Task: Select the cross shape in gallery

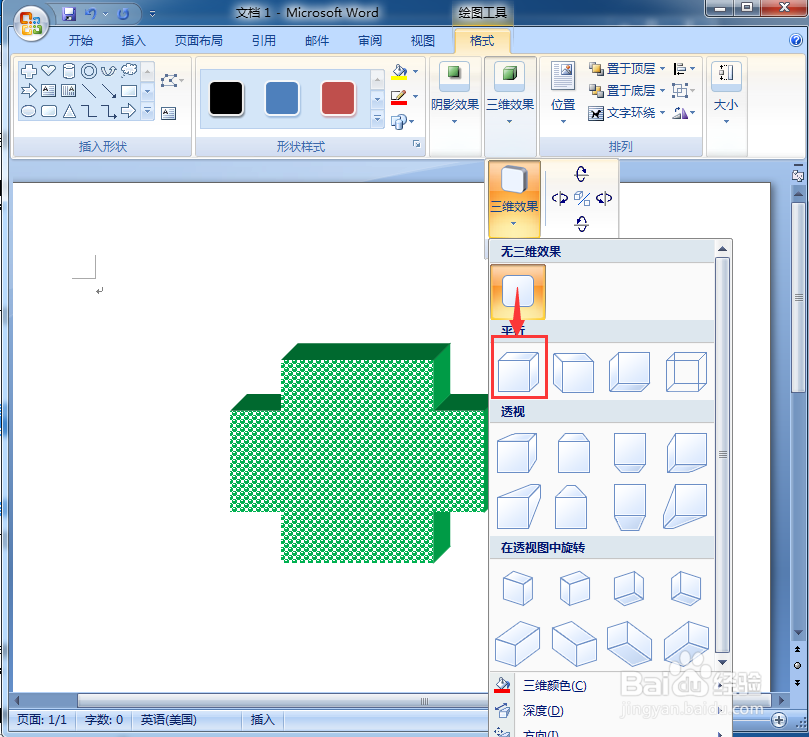Action: [x=28, y=71]
